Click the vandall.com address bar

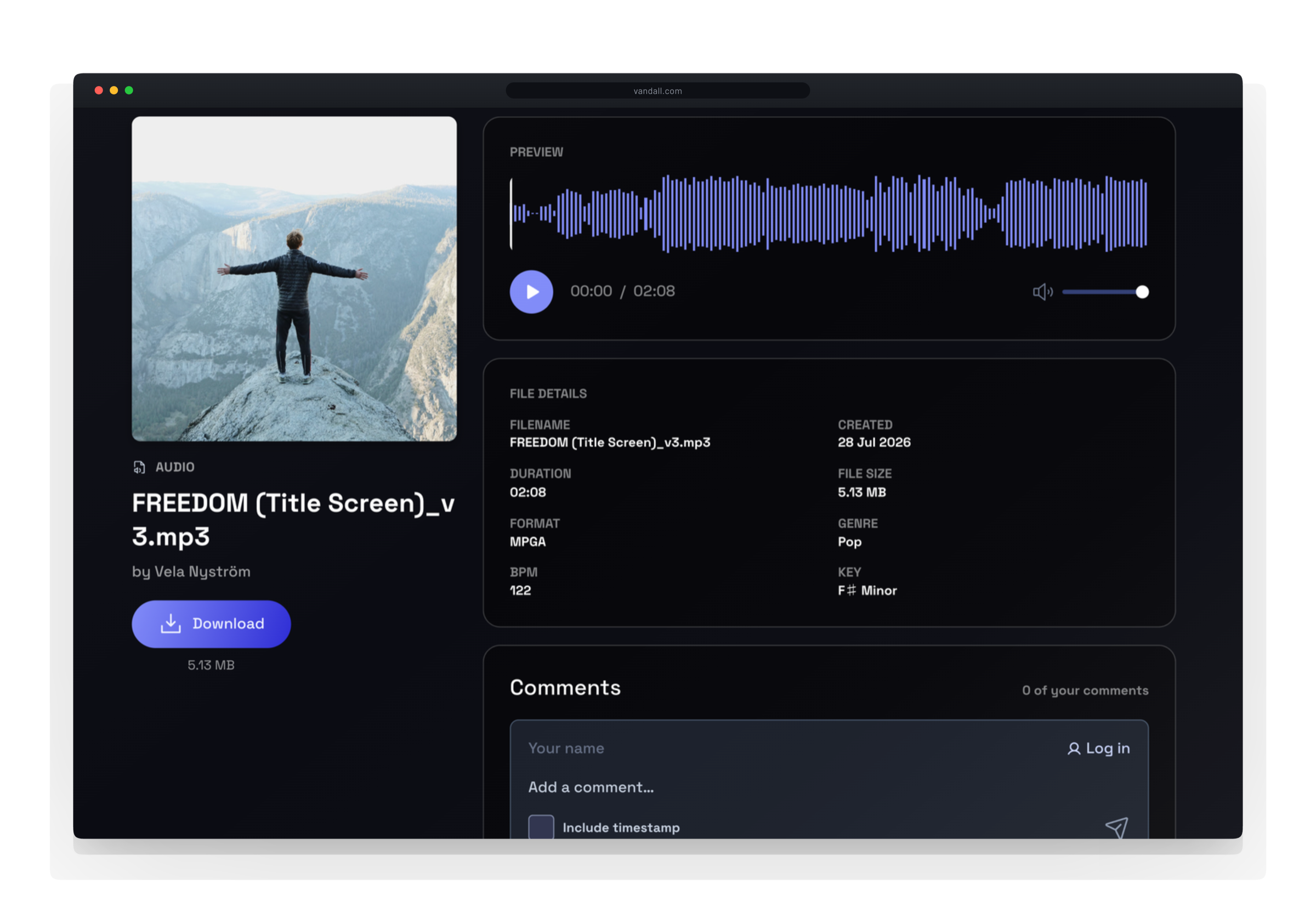tap(657, 91)
